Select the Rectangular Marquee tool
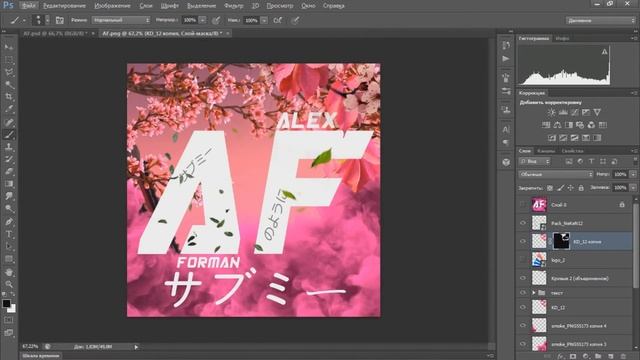Screen dimensions: 640x360 click(x=9, y=60)
